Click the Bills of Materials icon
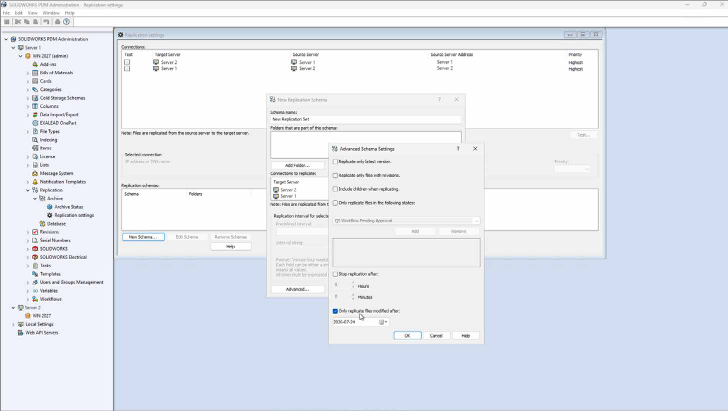Viewport: 728px width, 411px height. (x=35, y=72)
